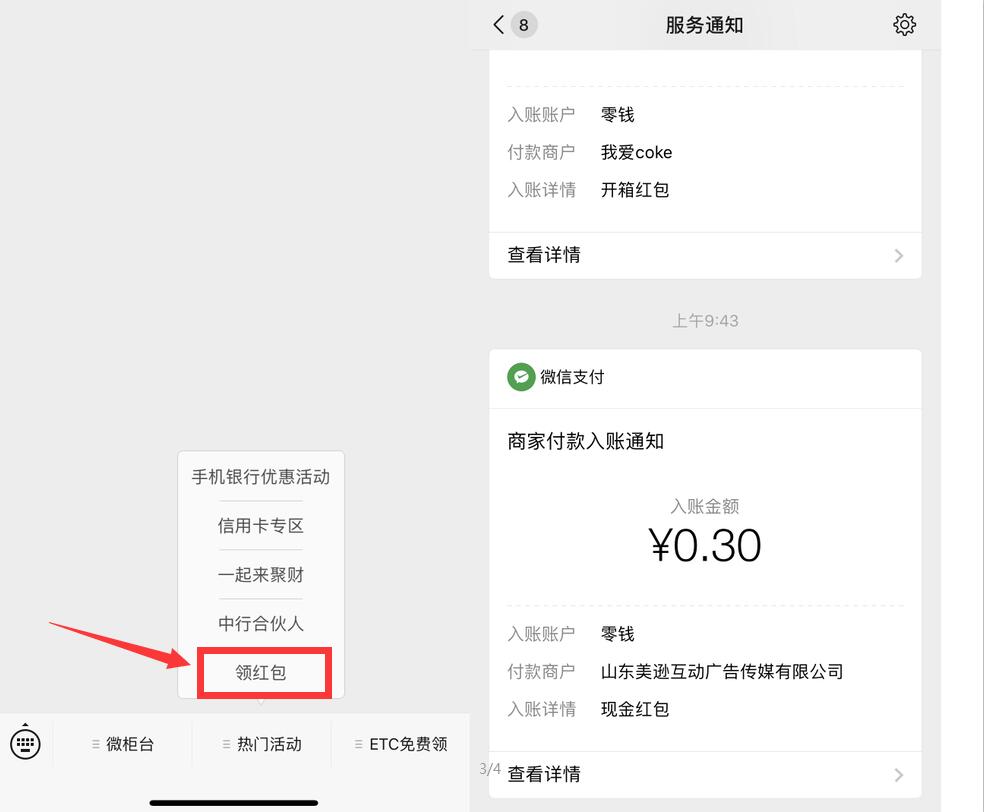Open the 微柜台 bottom menu
Image resolution: width=984 pixels, height=812 pixels.
click(x=123, y=744)
